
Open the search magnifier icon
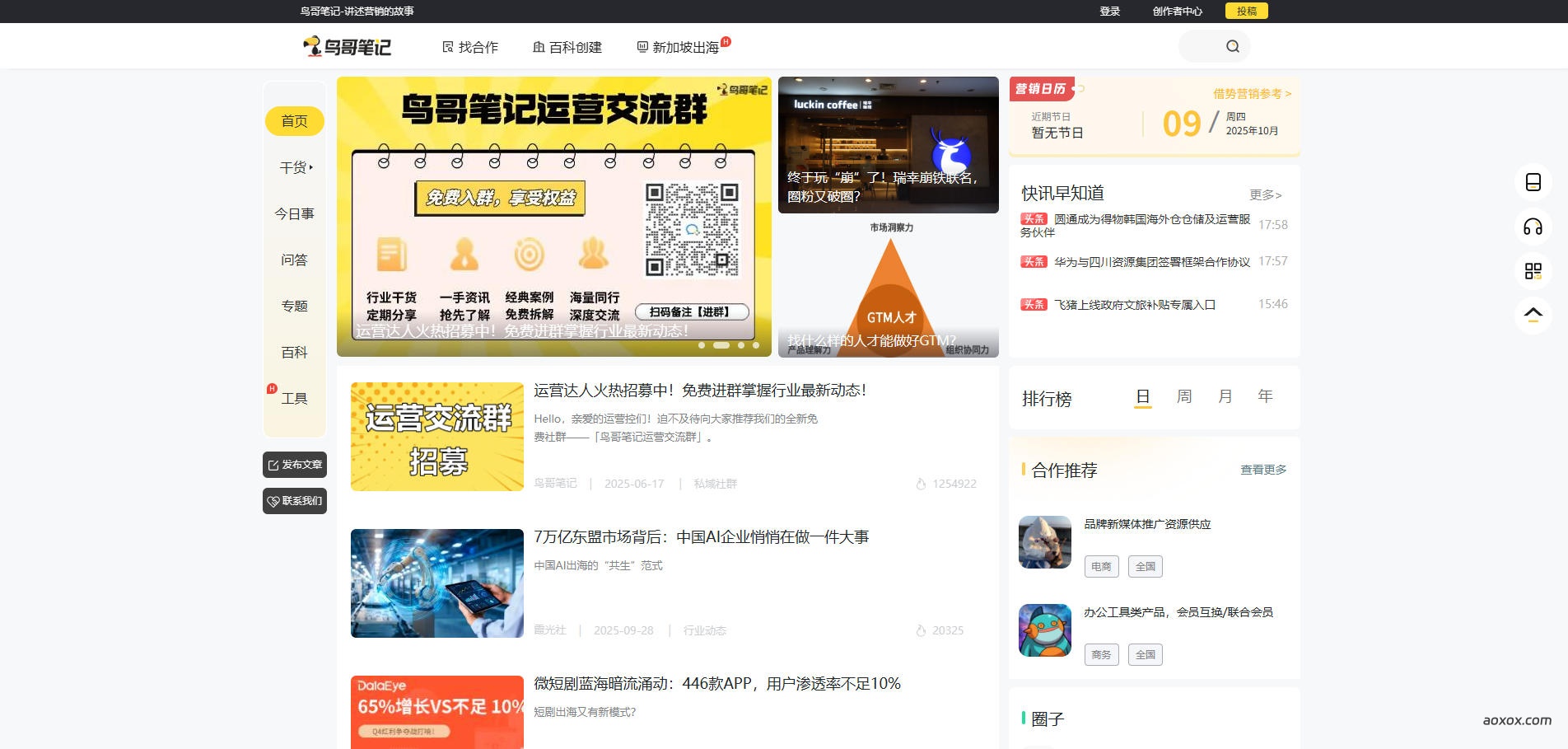[x=1232, y=46]
